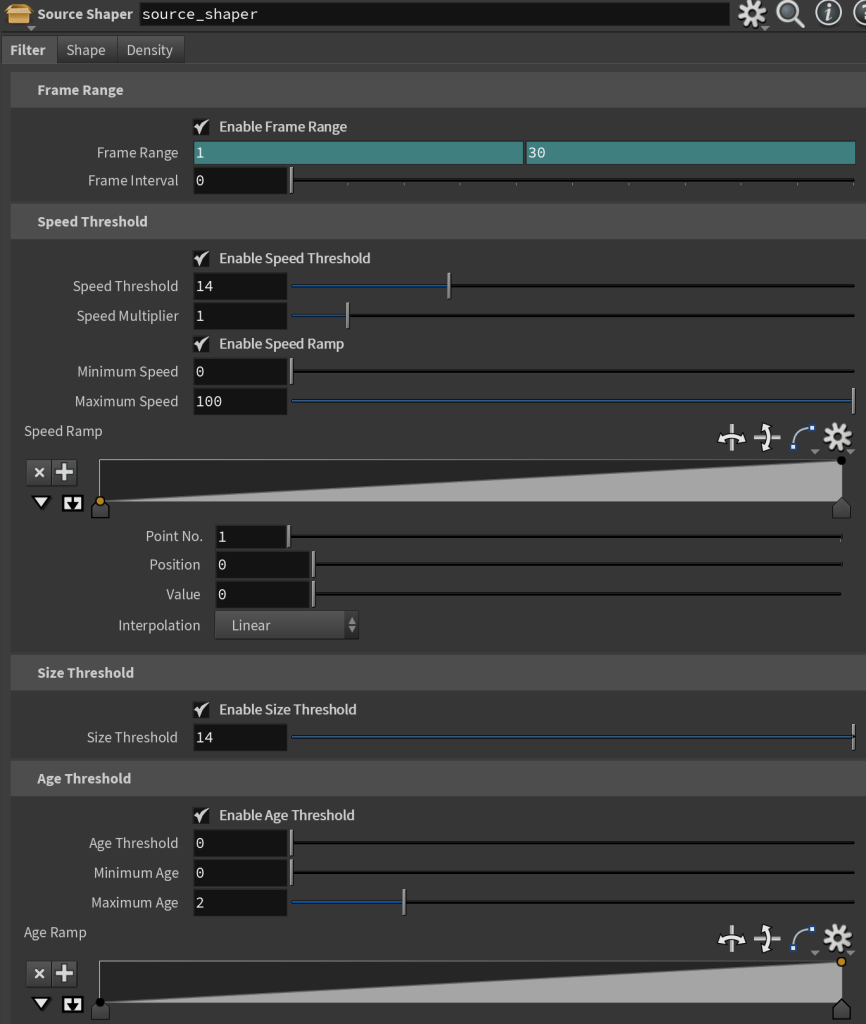Image resolution: width=866 pixels, height=1024 pixels.
Task: Reverse the Speed Ramp domain
Action: pos(732,437)
